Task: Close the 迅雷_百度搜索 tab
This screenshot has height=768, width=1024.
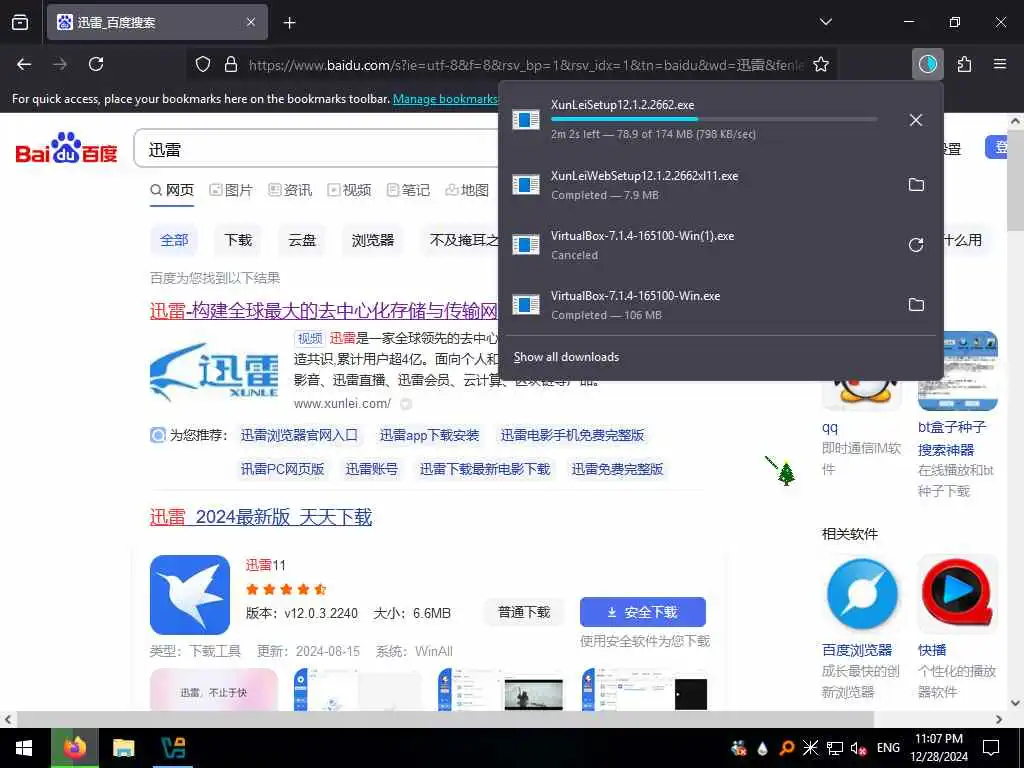Action: click(251, 22)
